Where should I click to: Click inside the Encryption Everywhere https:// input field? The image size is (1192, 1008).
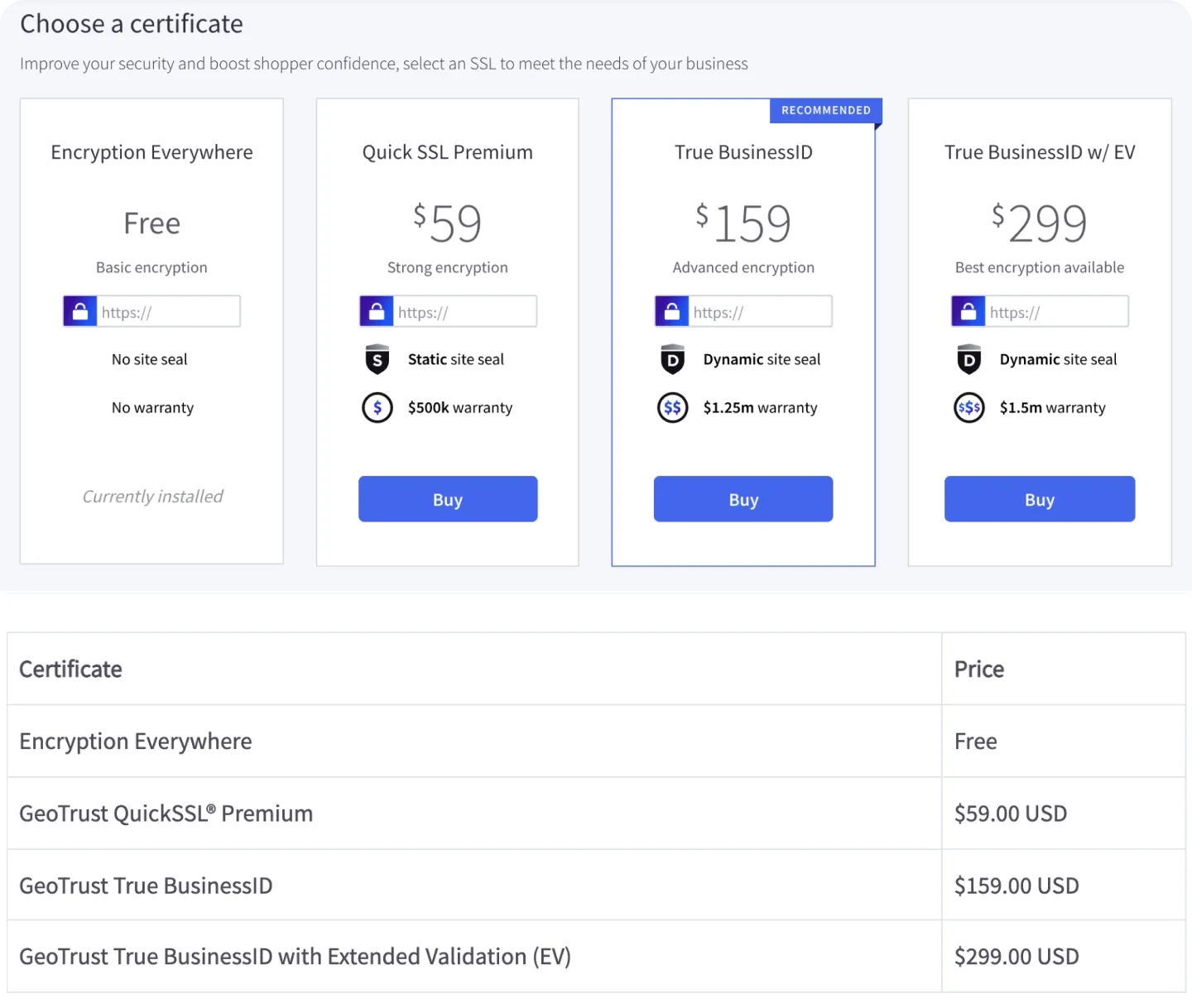tap(166, 310)
